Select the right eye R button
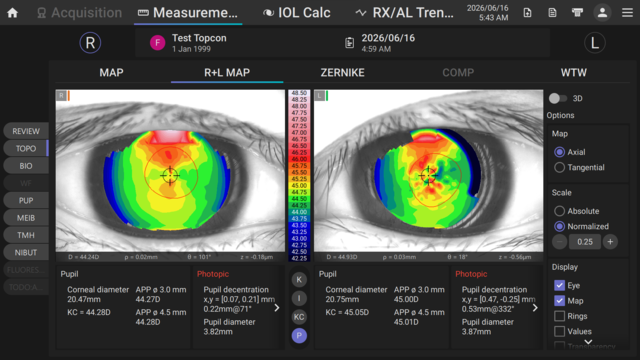 tap(90, 43)
